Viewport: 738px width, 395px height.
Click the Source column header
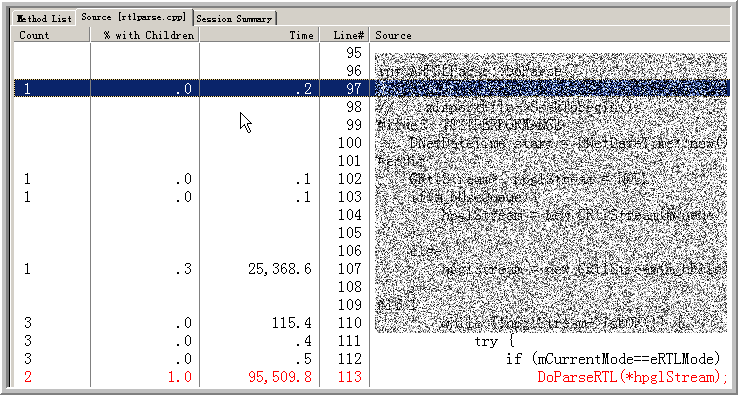[550, 35]
